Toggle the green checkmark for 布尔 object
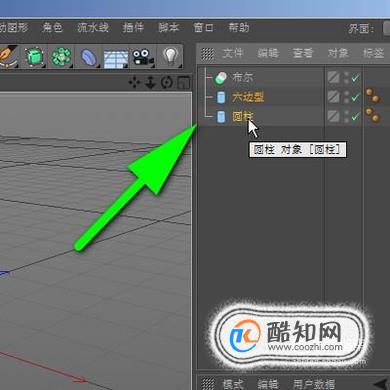Viewport: 390px width, 390px height. 355,78
